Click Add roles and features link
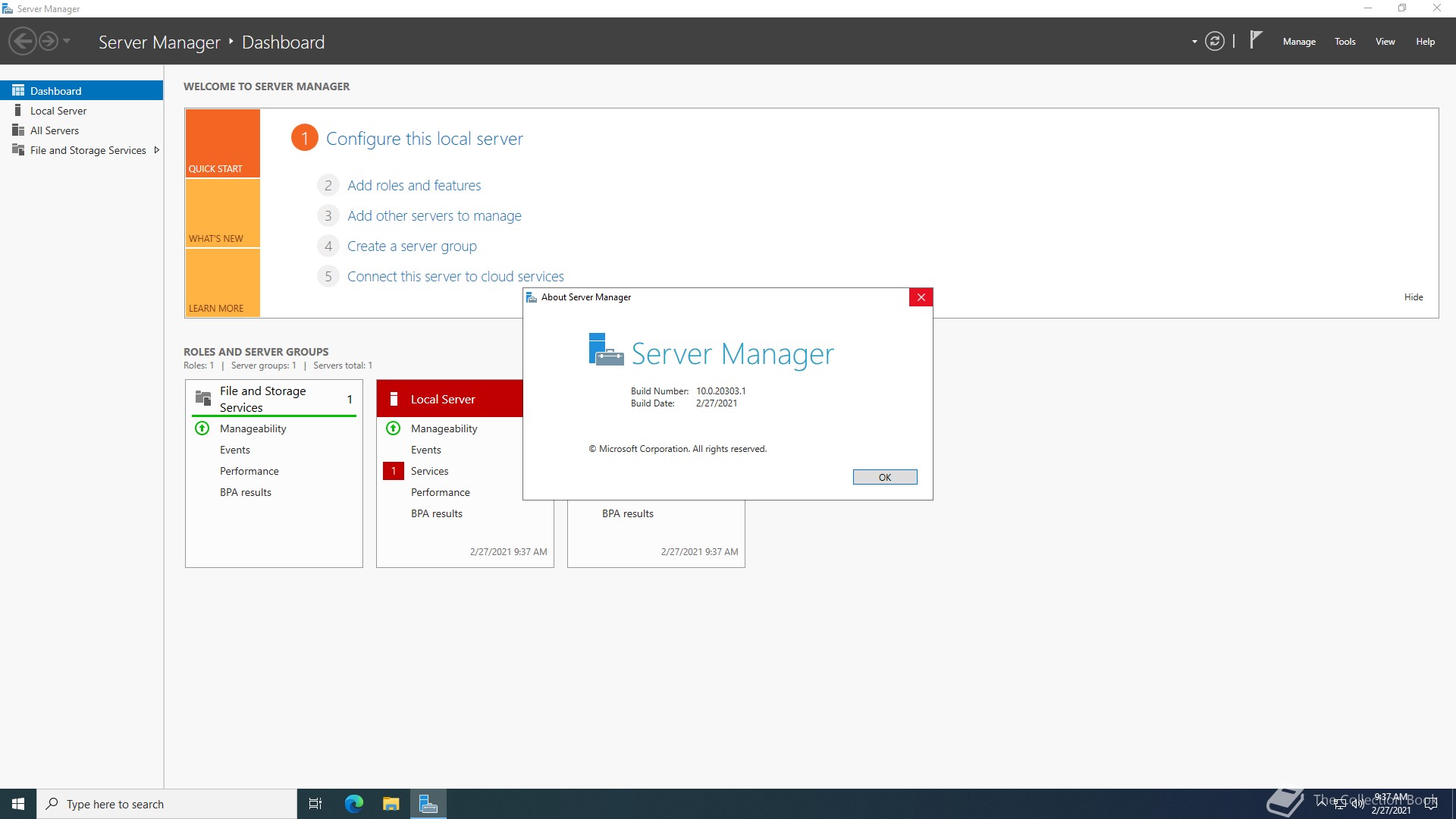The width and height of the screenshot is (1456, 819). 414,186
